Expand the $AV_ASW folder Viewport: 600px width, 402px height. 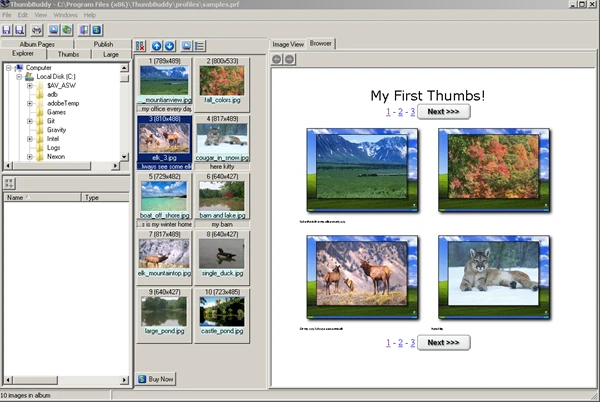[x=29, y=86]
